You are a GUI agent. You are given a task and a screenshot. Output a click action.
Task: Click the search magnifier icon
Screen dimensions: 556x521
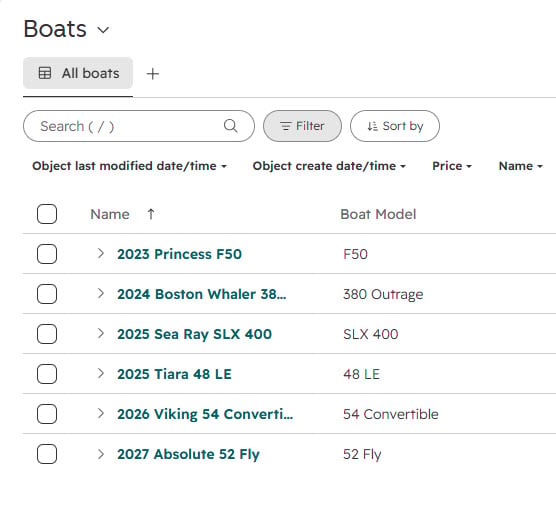[x=230, y=126]
